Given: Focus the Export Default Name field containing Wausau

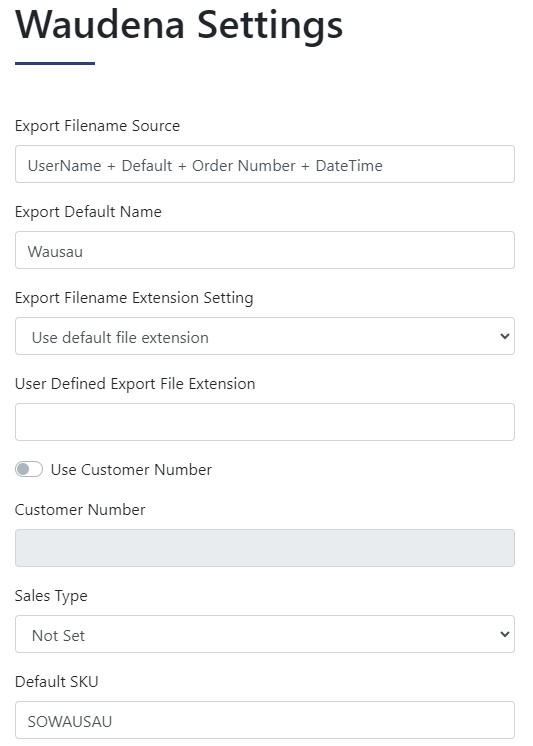Looking at the screenshot, I should pyautogui.click(x=265, y=250).
